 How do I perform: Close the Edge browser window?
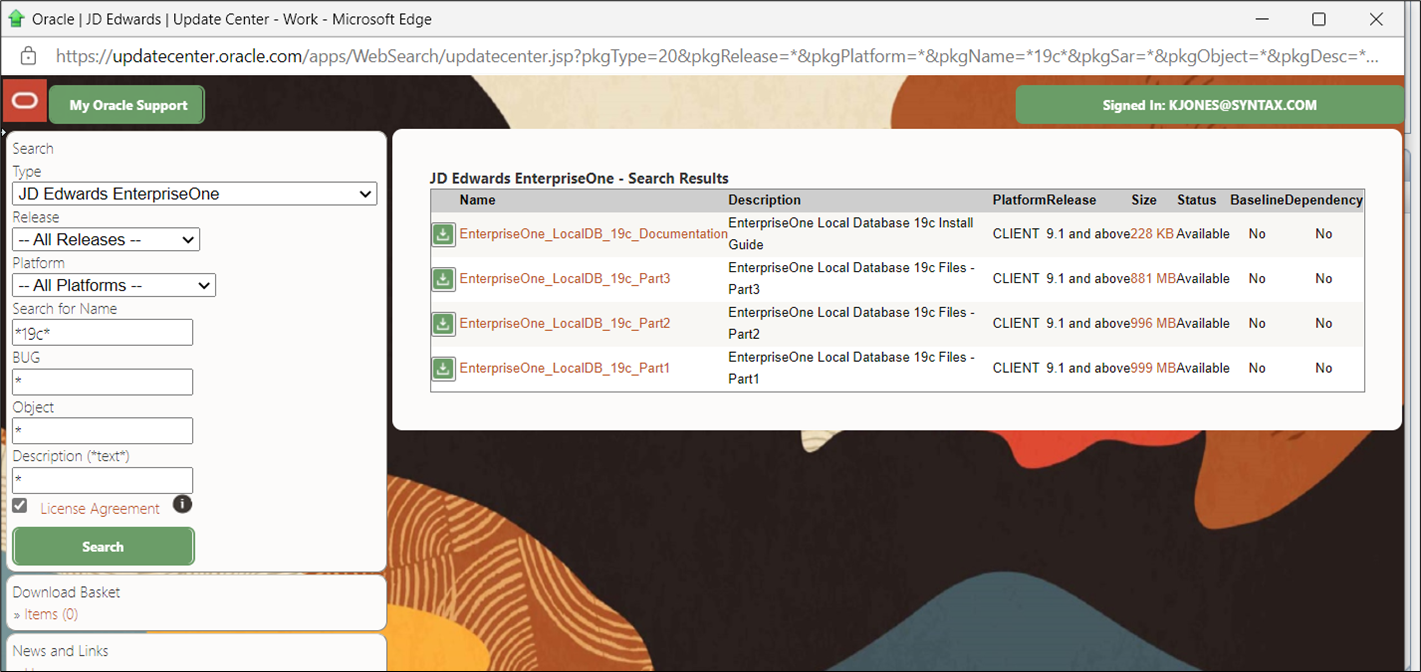coord(1376,19)
